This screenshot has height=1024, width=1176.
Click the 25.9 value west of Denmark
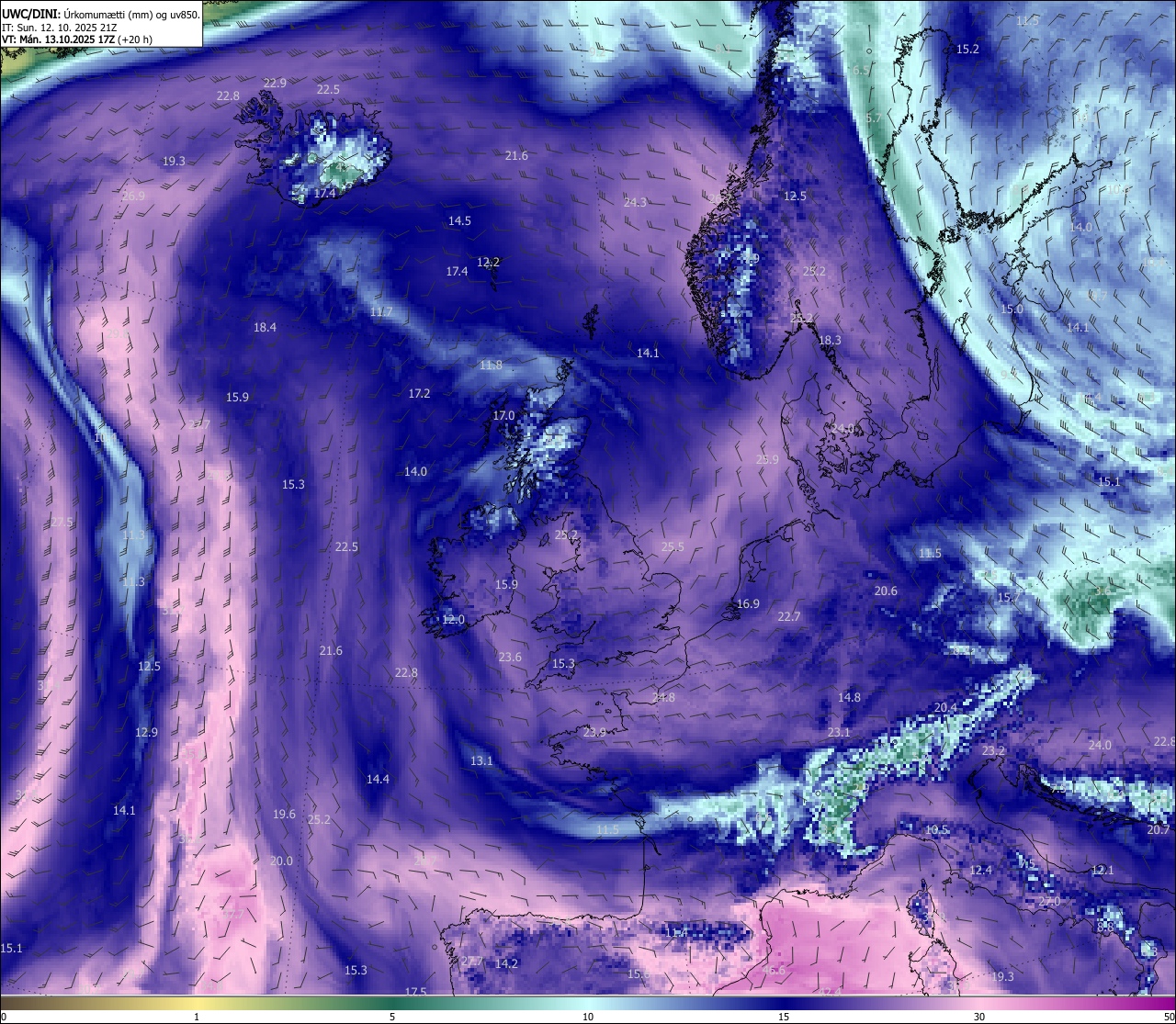point(767,459)
